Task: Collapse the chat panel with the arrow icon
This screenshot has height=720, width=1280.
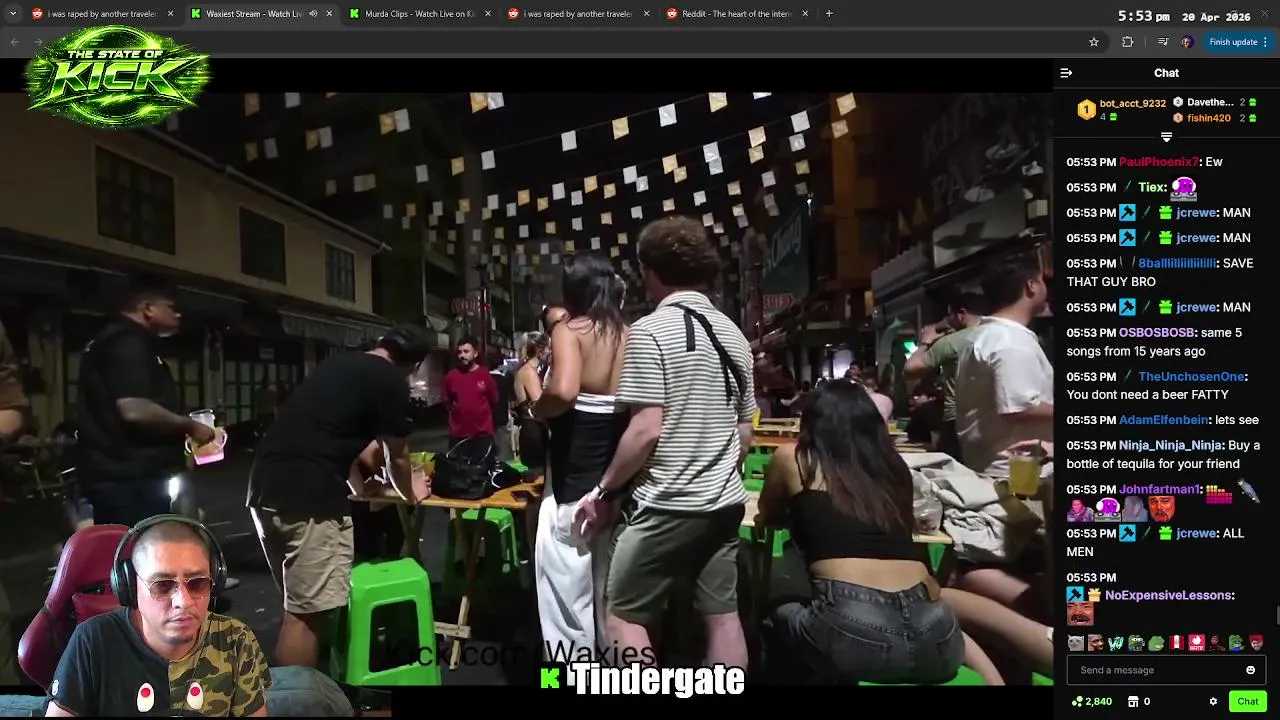Action: (x=1066, y=73)
